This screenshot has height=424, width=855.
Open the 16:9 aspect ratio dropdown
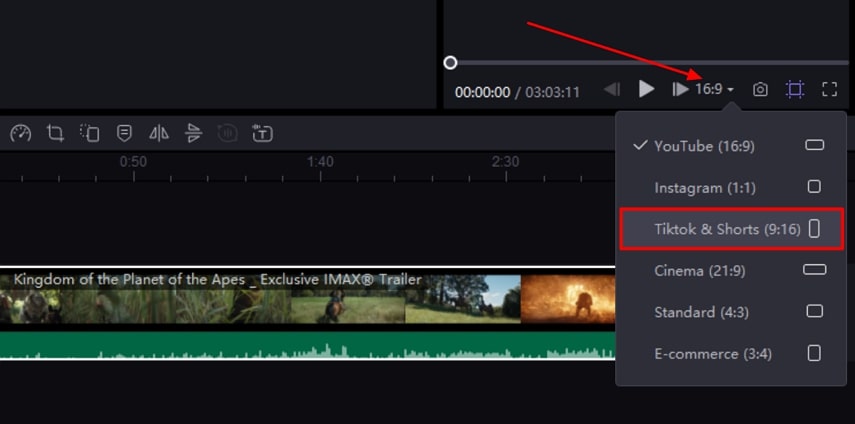714,89
